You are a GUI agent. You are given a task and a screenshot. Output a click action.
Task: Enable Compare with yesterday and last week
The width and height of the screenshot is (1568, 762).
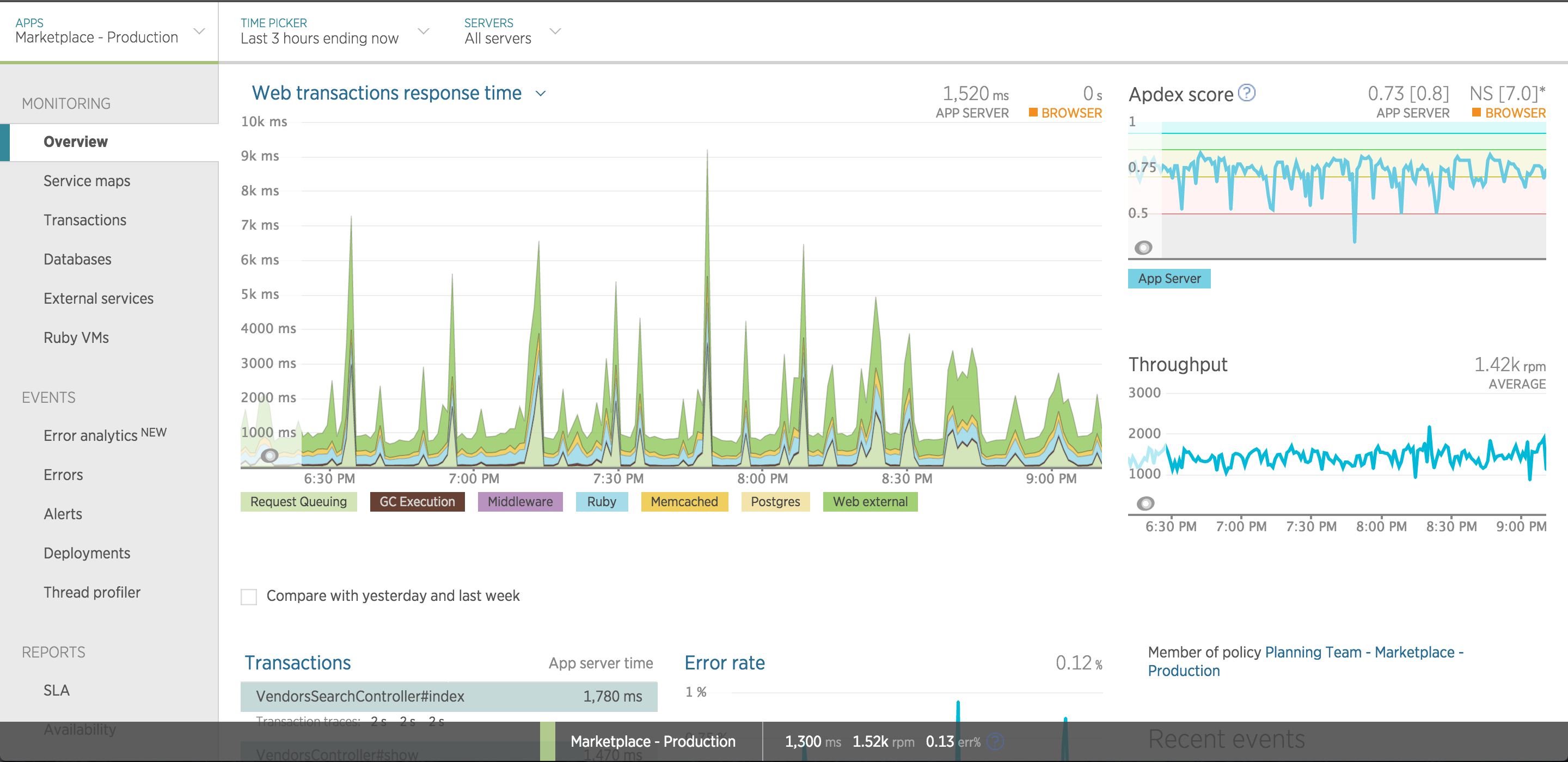pos(249,597)
